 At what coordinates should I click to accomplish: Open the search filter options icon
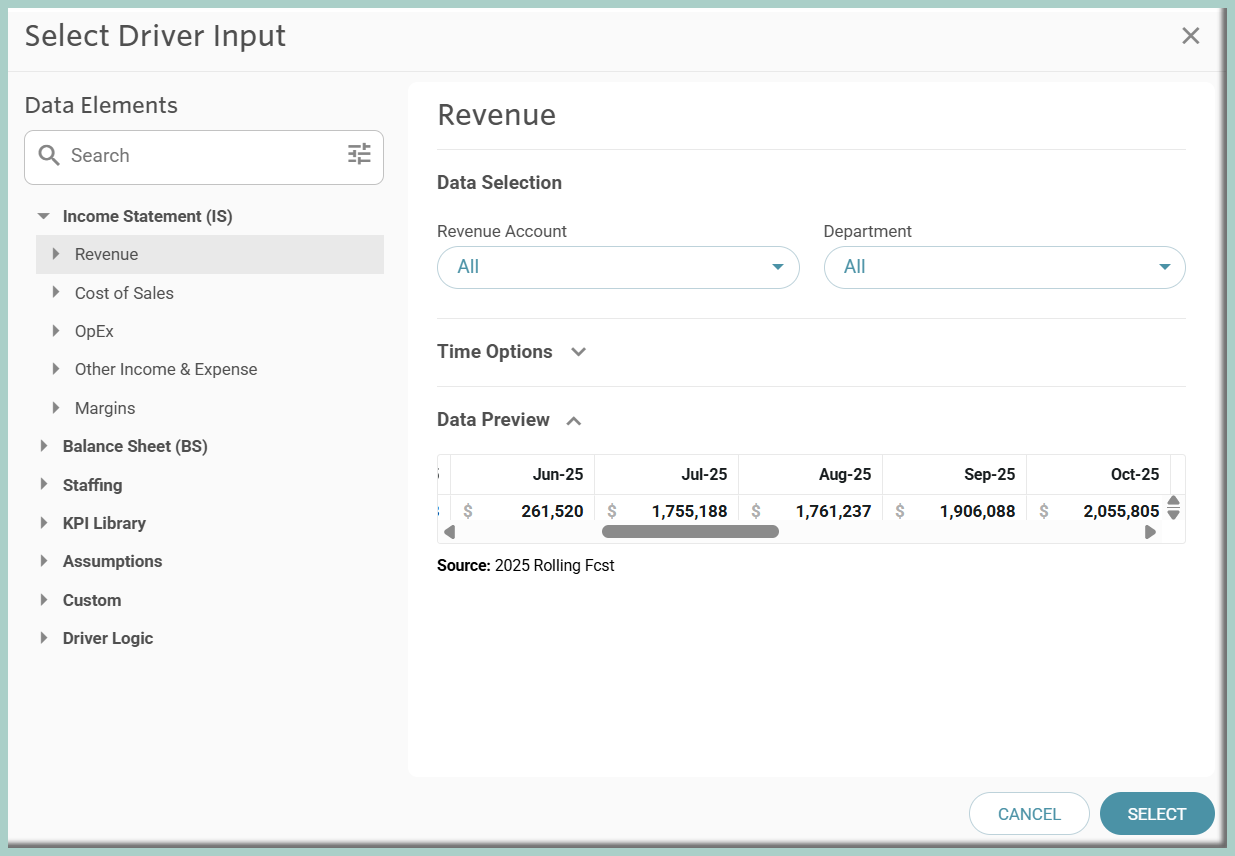tap(359, 154)
